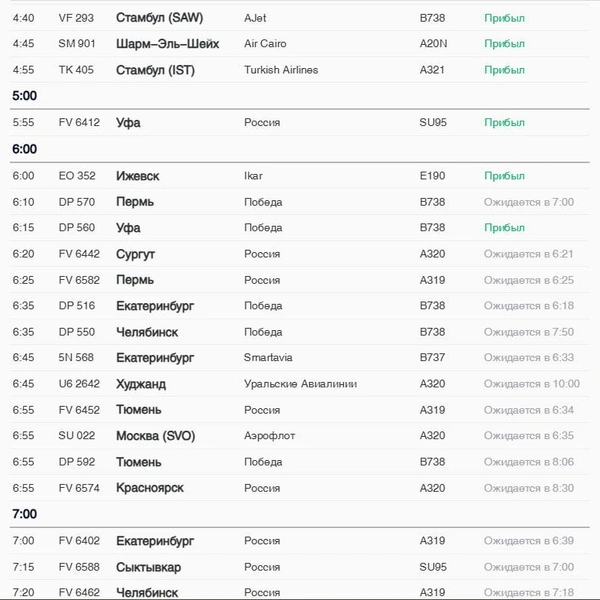Select Ikar flight EO 352 from Ижевск
Screen dimensions: 600x600
click(300, 176)
